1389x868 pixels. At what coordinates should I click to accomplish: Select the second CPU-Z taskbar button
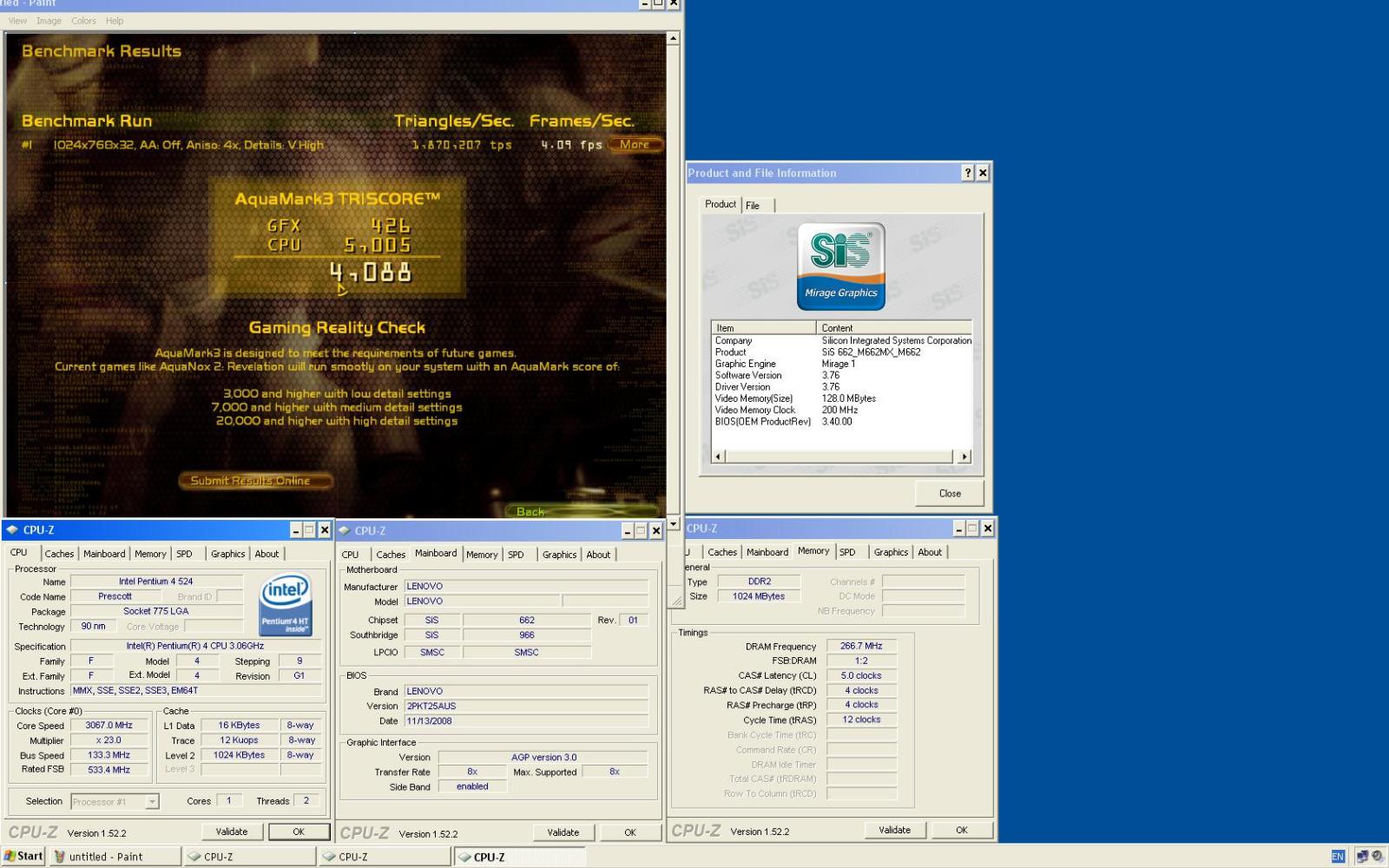click(x=385, y=857)
